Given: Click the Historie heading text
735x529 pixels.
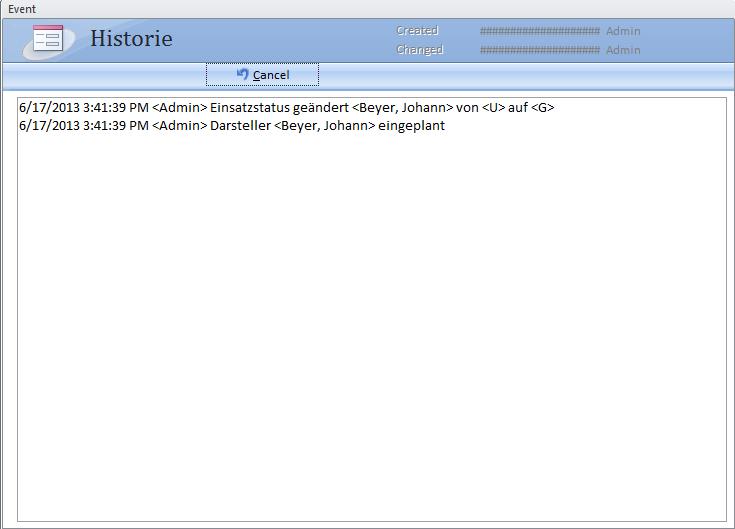Looking at the screenshot, I should pos(131,39).
